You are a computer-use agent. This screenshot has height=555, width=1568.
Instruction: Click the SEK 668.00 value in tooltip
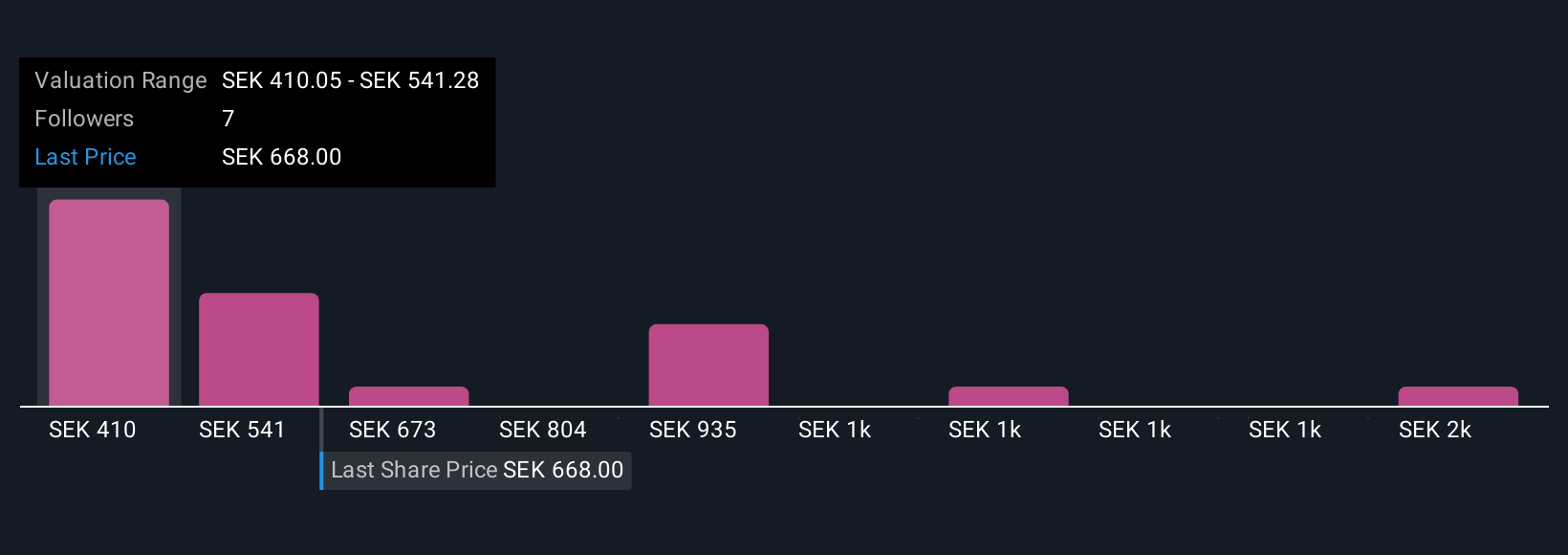(x=282, y=157)
